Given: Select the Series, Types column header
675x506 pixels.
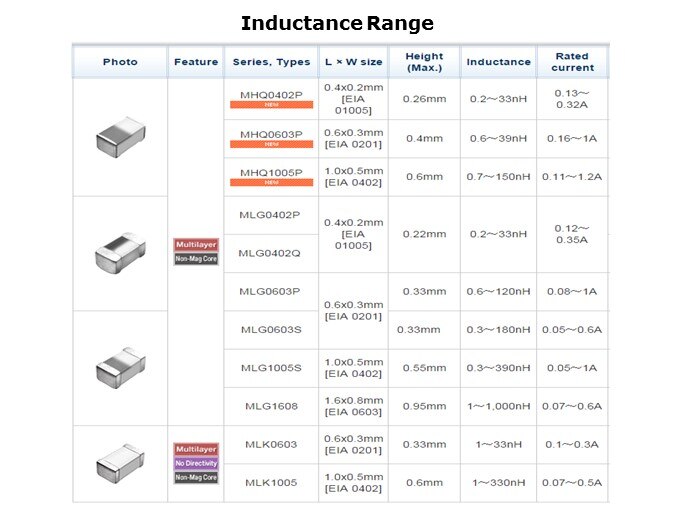Looking at the screenshot, I should [271, 62].
